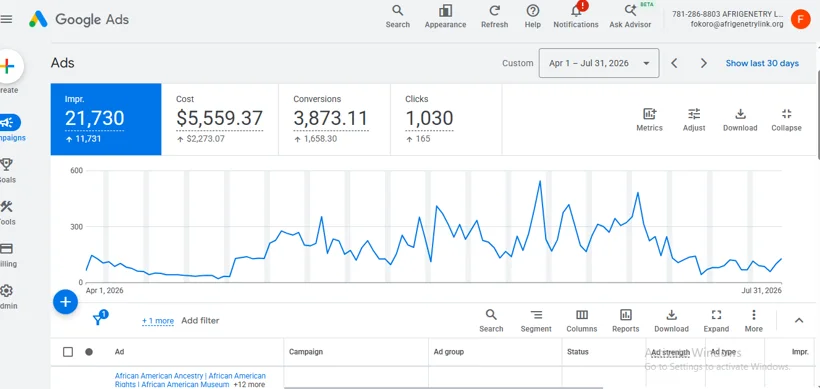Image resolution: width=820 pixels, height=389 pixels.
Task: Open More options in table toolbar
Action: pos(754,321)
